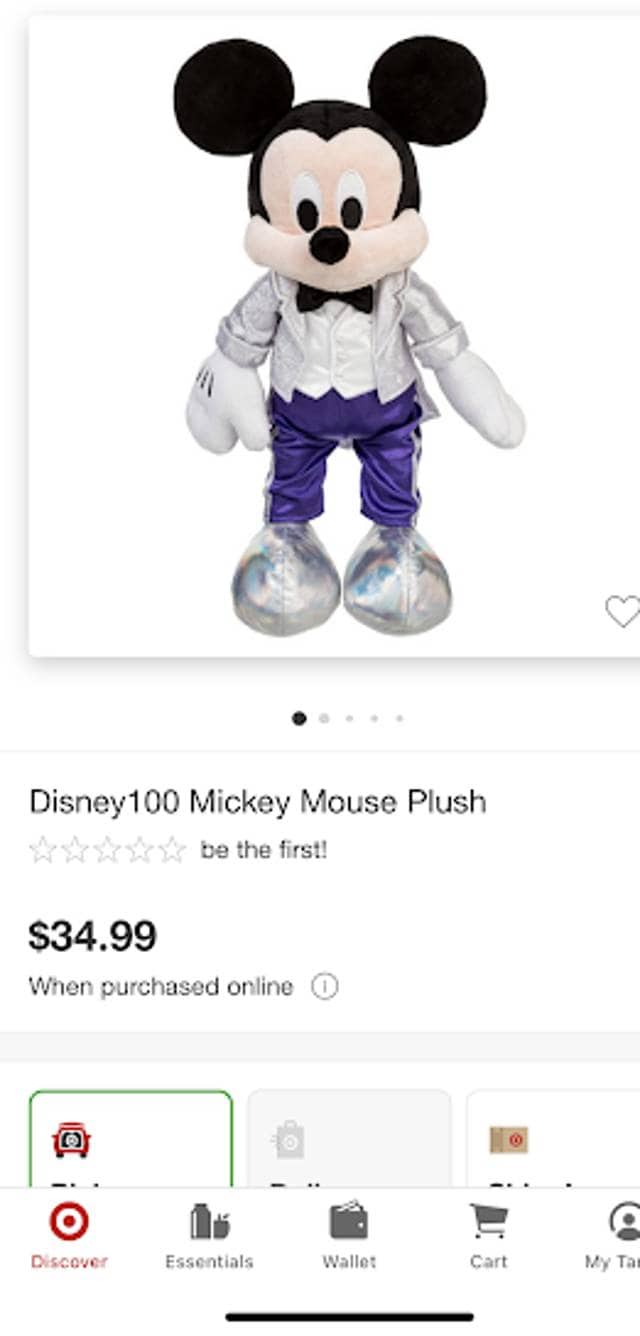Jump to second image carousel dot
The image size is (640, 1336).
324,718
